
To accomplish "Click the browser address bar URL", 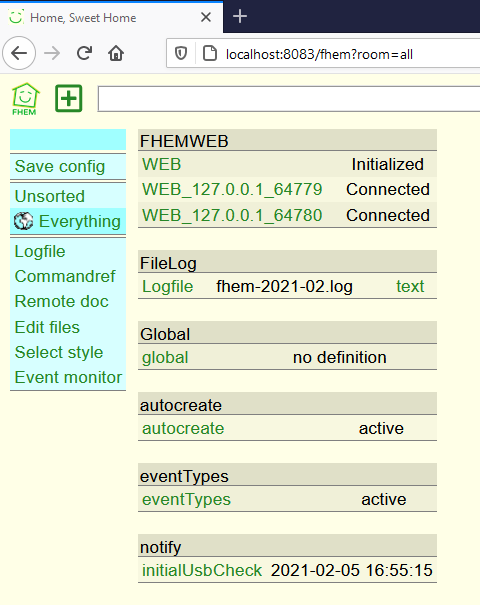I will pos(319,54).
